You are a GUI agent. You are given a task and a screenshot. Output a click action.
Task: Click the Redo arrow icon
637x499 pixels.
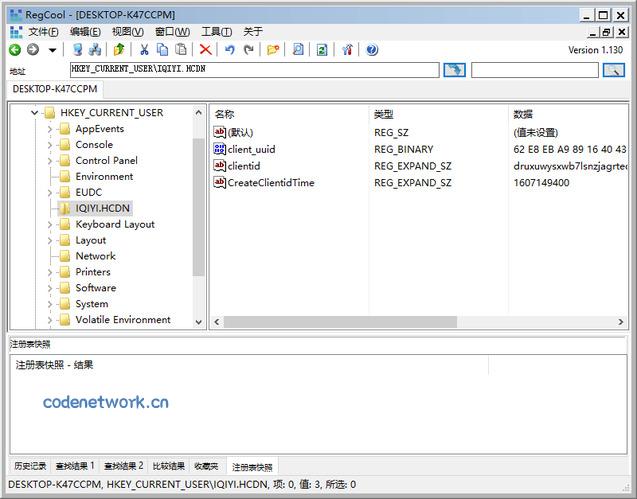(x=248, y=50)
